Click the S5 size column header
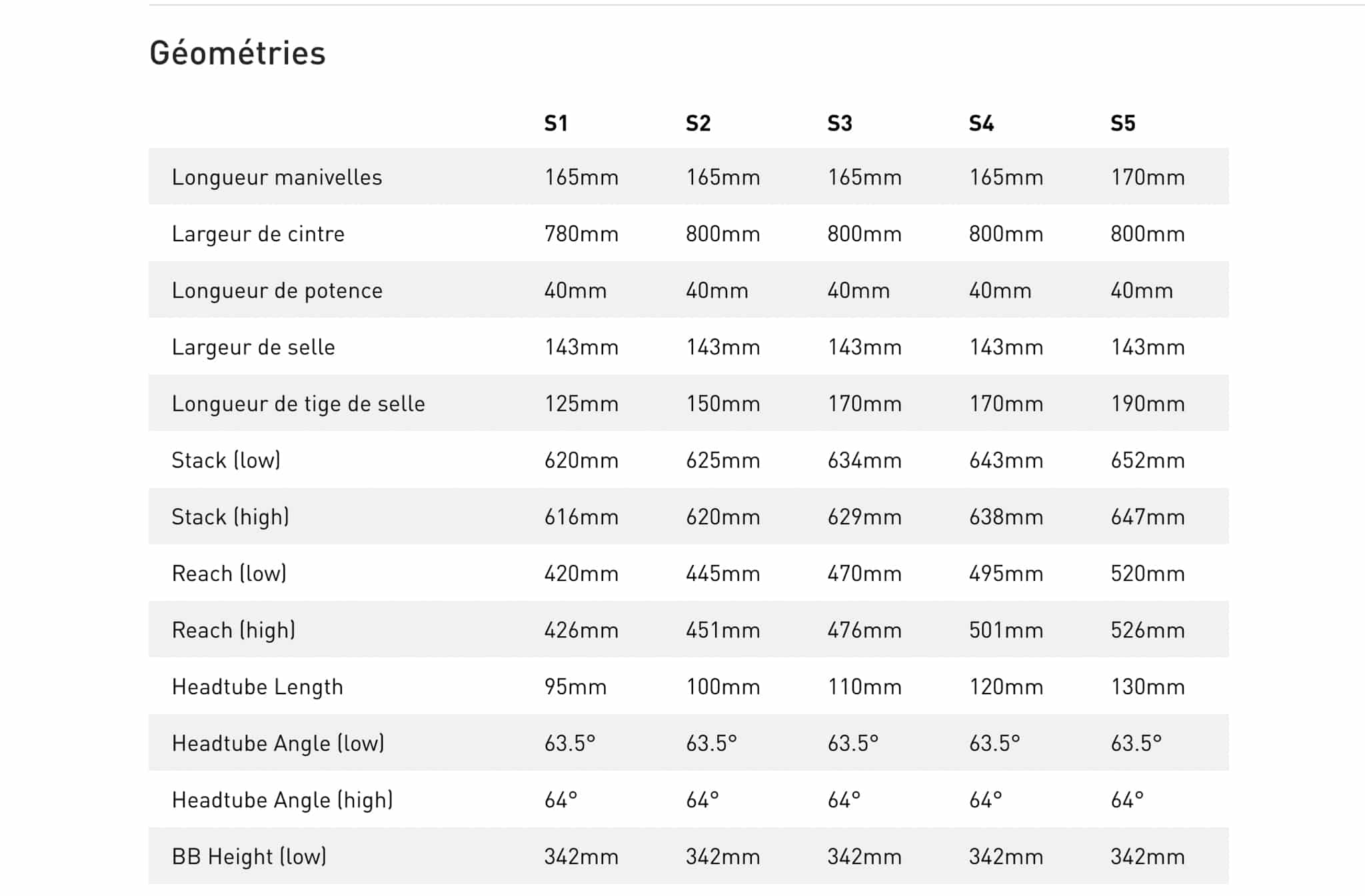Screen dimensions: 1365x896 tap(1123, 123)
